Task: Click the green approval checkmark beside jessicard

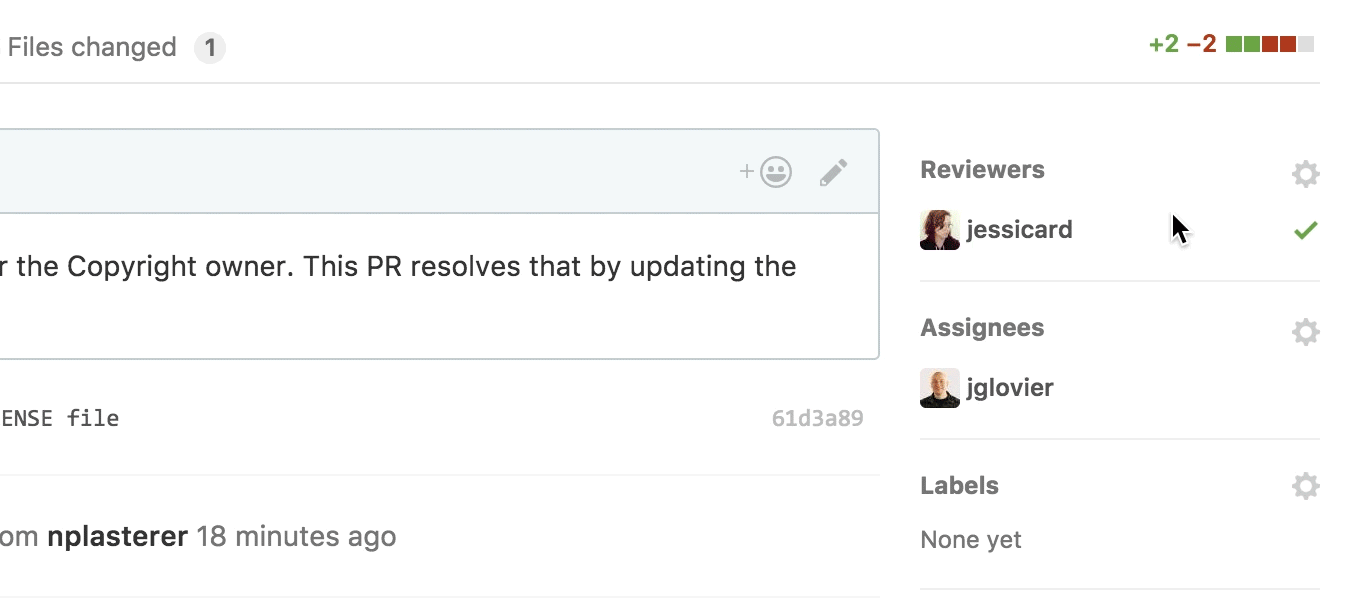Action: tap(1305, 230)
